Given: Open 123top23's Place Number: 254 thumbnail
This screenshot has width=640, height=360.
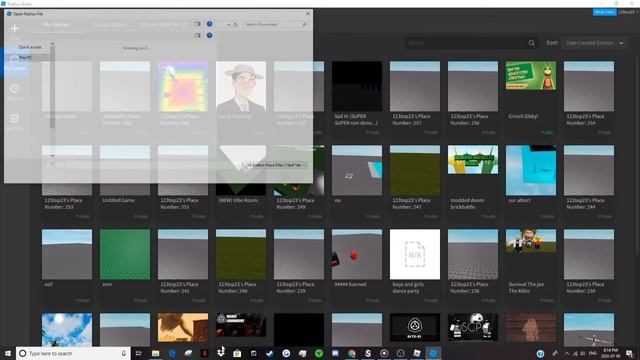Looking at the screenshot, I should click(x=589, y=86).
